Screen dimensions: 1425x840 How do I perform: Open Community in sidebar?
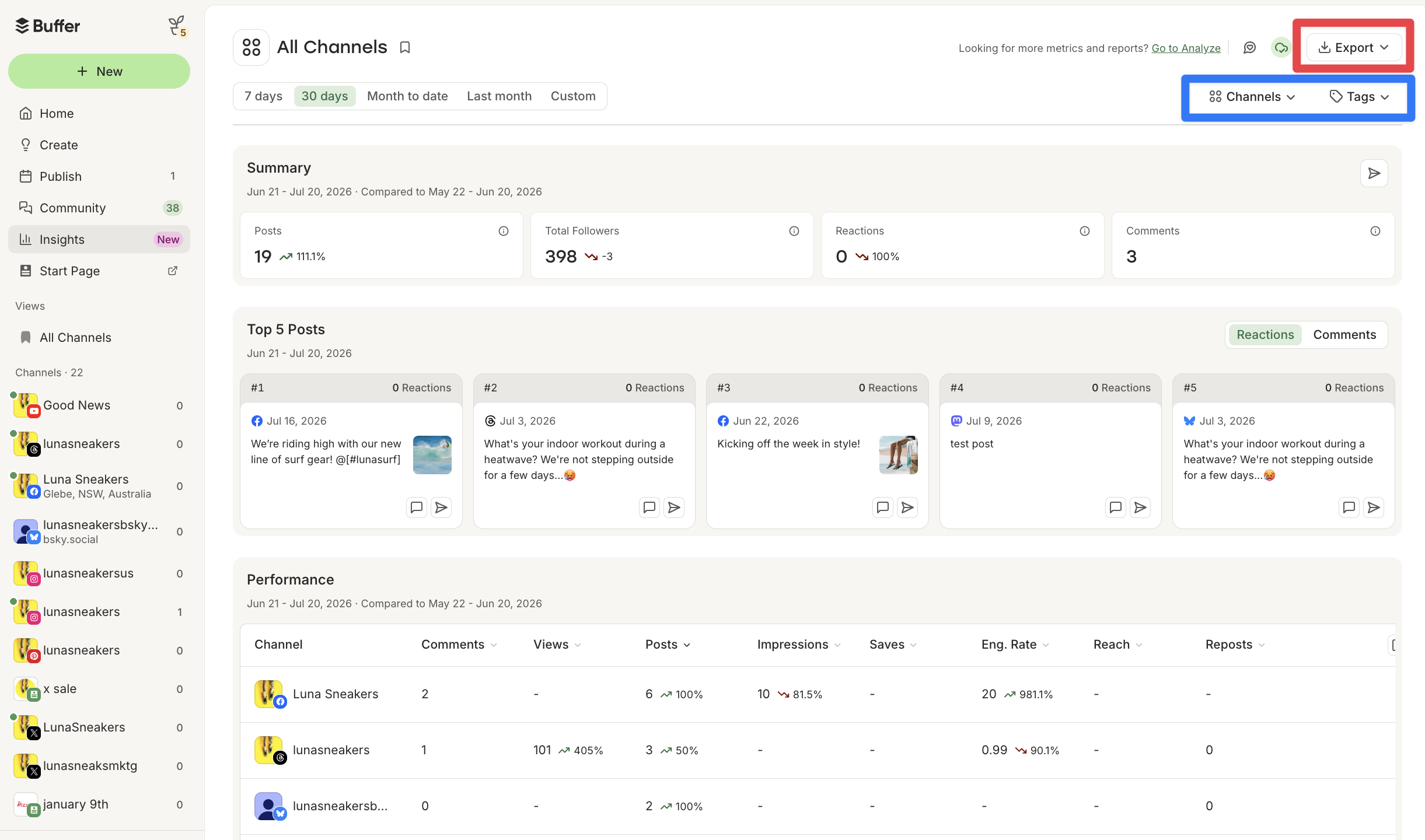pos(99,208)
